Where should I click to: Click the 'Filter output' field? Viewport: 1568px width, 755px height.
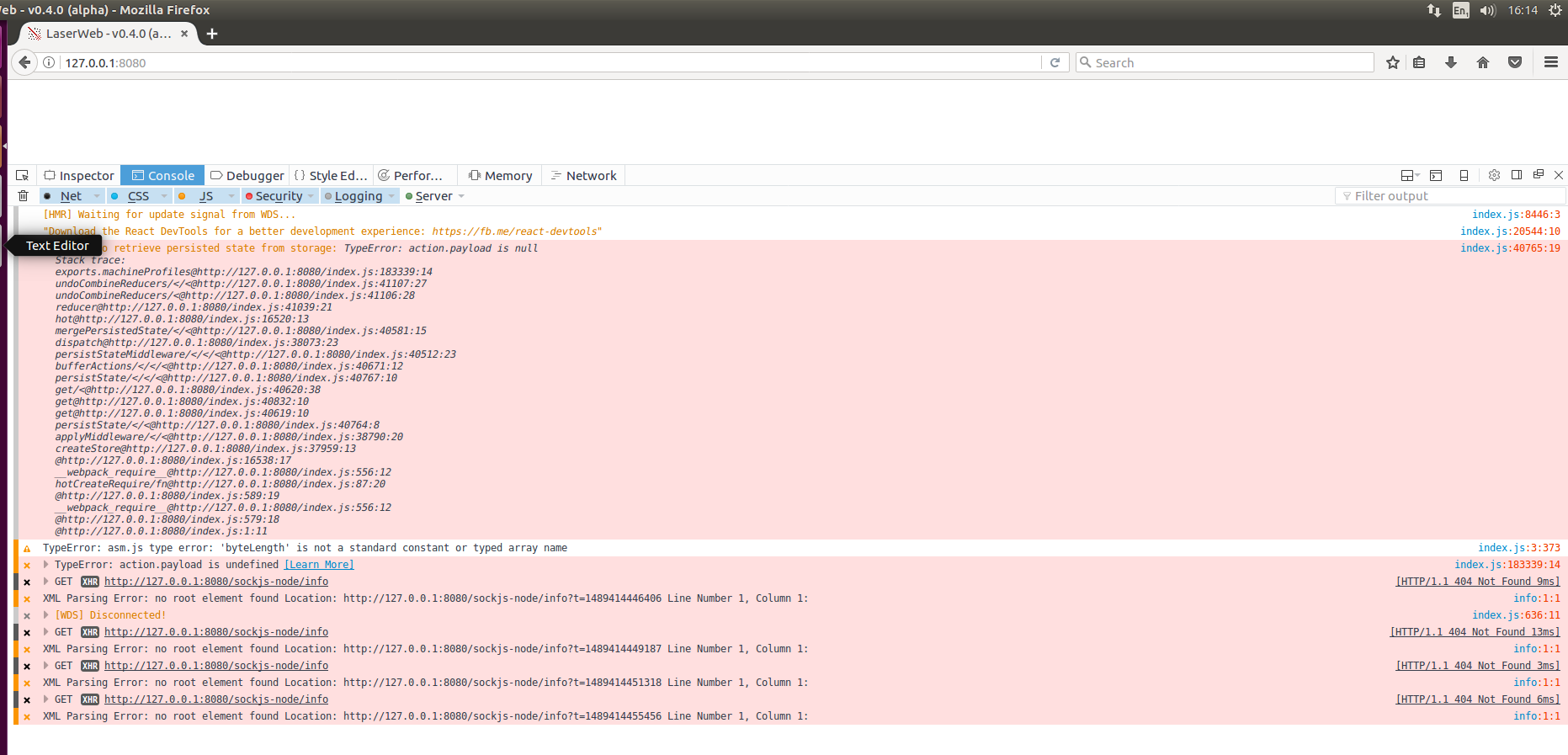pyautogui.click(x=1449, y=196)
